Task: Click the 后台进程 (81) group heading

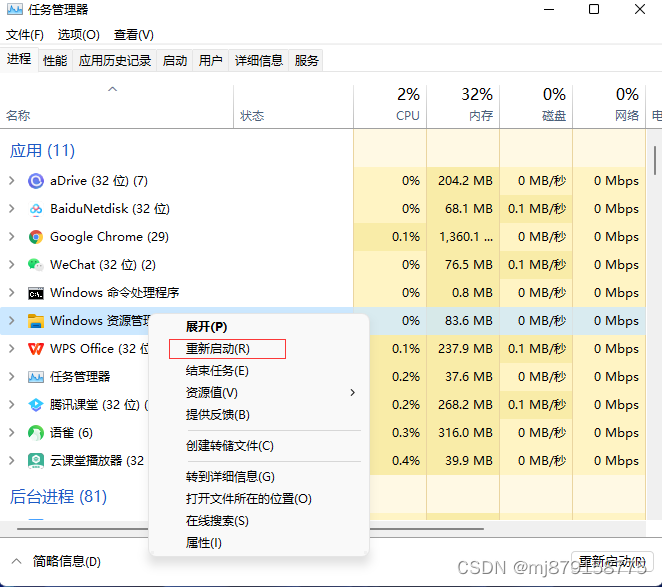Action: [58, 497]
